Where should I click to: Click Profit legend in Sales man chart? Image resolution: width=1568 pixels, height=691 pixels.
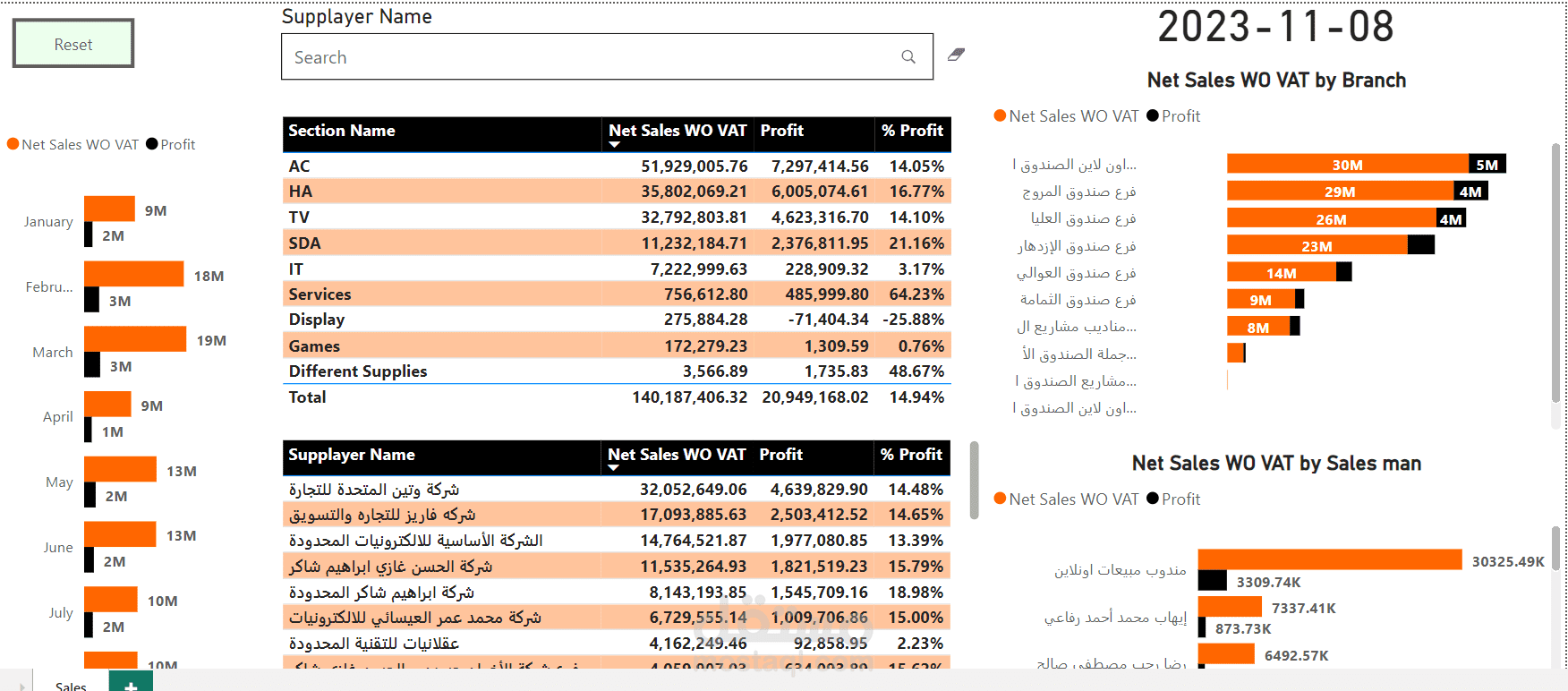(x=1173, y=499)
